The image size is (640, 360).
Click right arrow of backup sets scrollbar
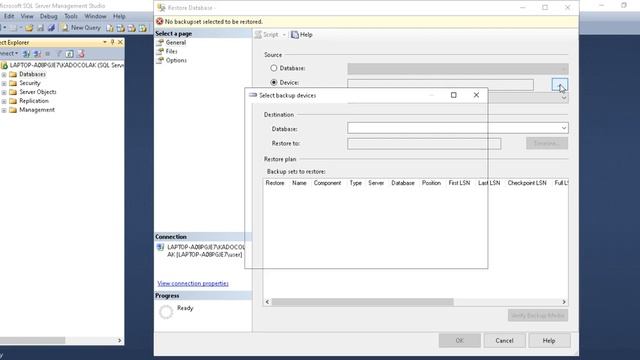click(x=564, y=302)
